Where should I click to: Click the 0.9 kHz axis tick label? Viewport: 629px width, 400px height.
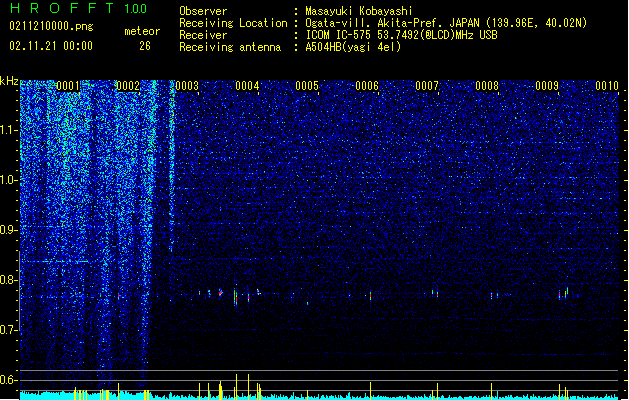pos(9,230)
